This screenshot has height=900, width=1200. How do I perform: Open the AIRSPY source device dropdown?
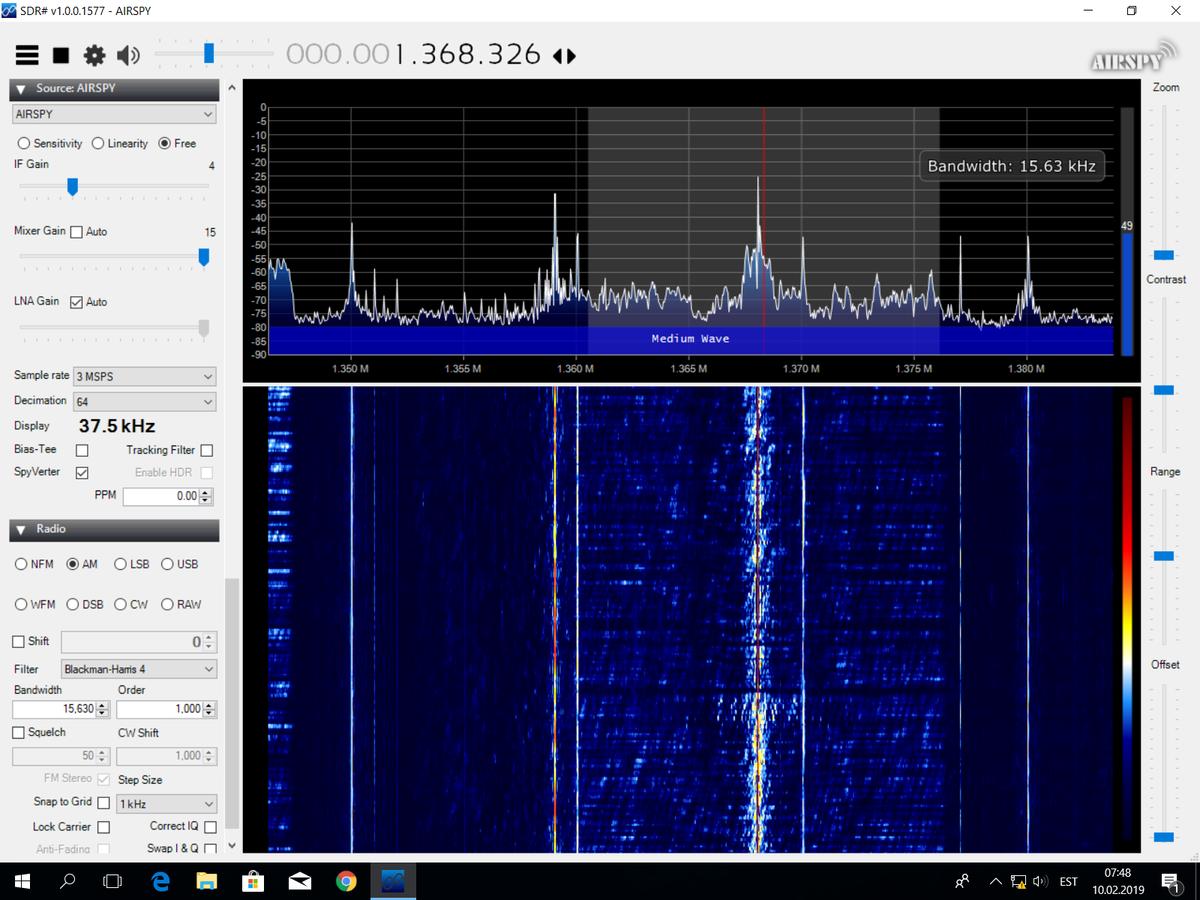coord(114,114)
